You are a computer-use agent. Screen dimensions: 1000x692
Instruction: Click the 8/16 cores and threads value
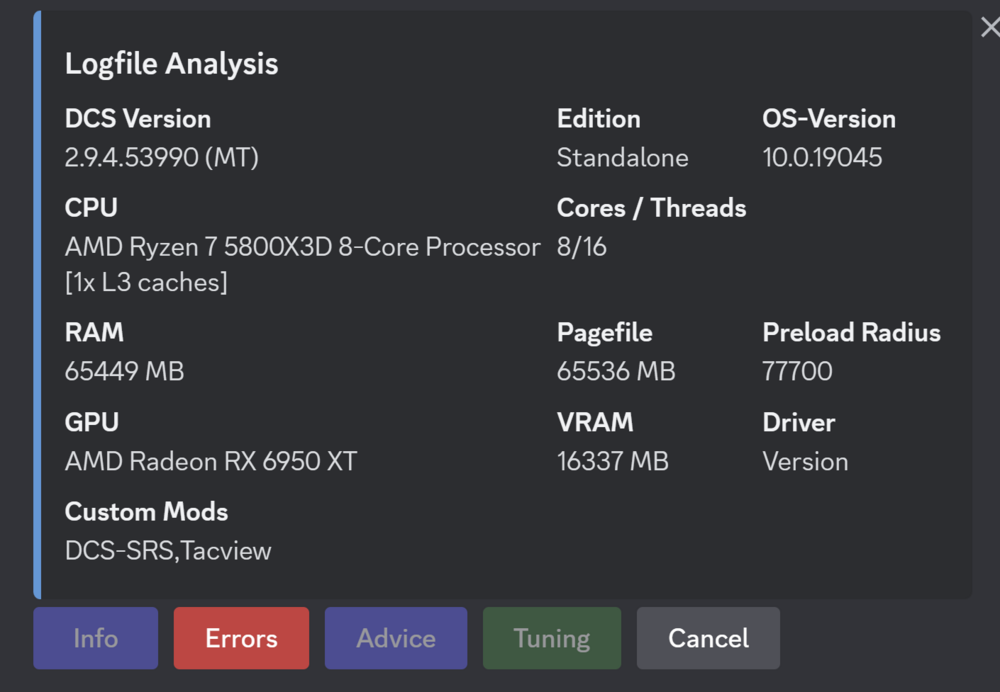tap(581, 247)
